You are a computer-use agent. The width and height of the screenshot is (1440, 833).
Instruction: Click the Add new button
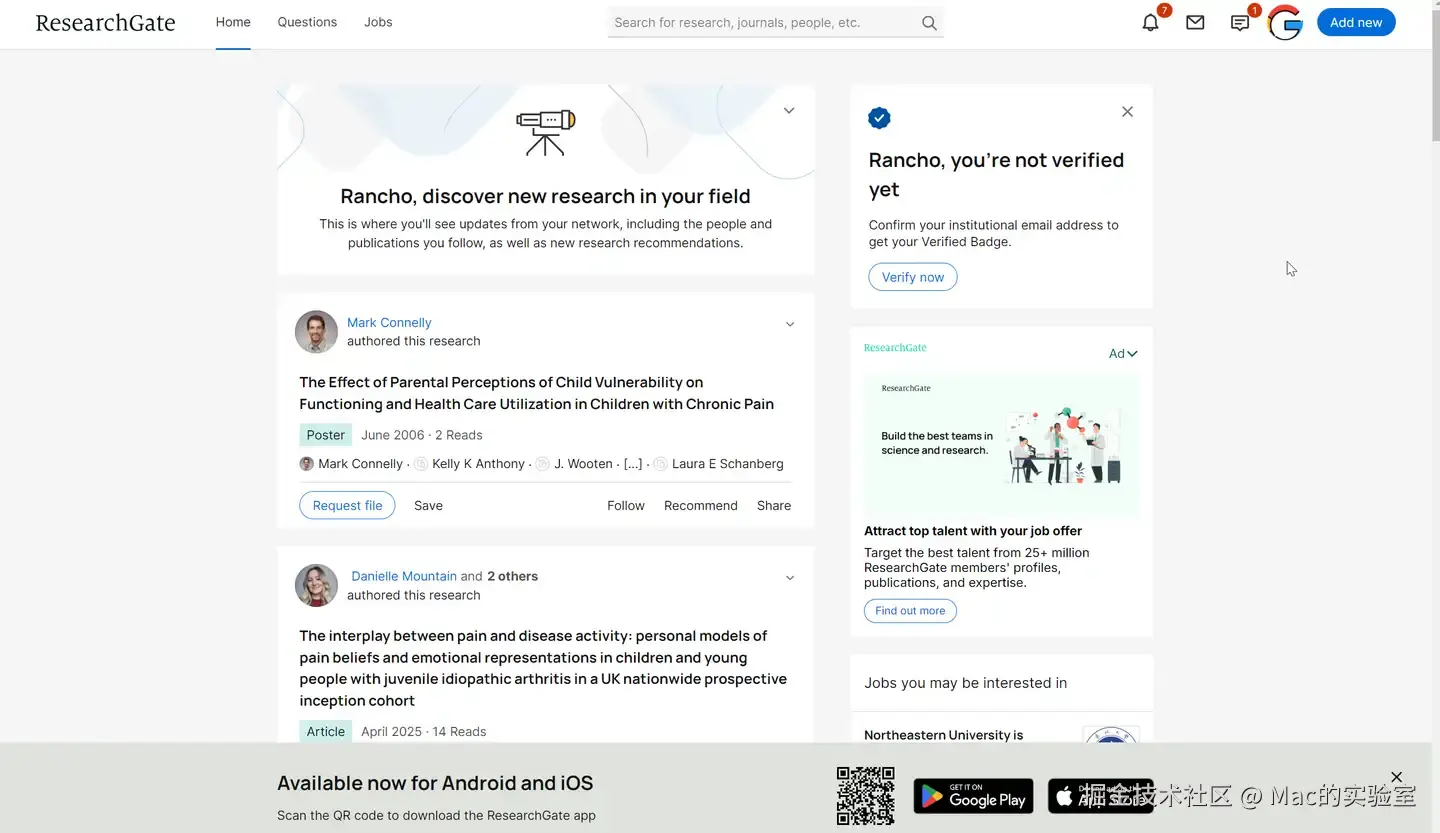point(1355,22)
